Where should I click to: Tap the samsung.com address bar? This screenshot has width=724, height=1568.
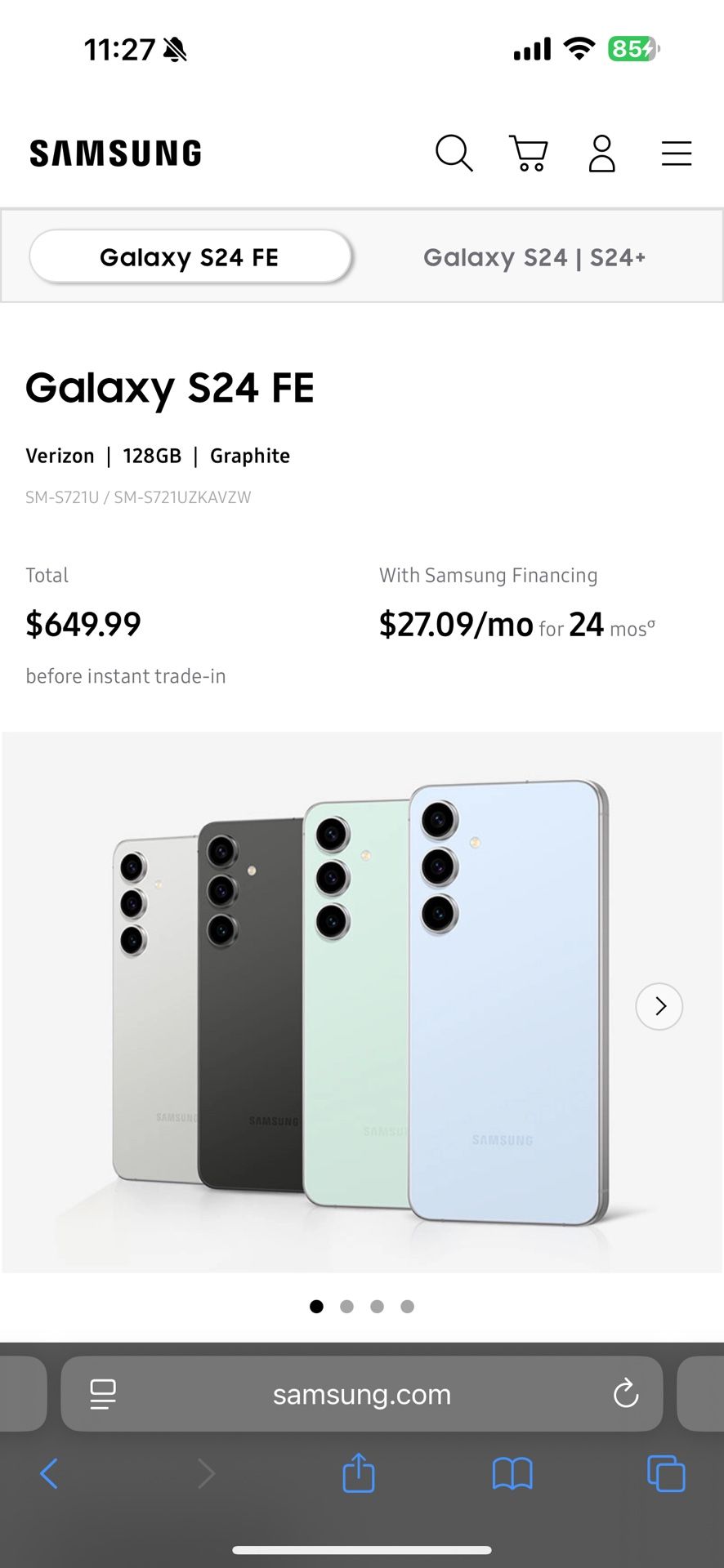coord(362,1394)
